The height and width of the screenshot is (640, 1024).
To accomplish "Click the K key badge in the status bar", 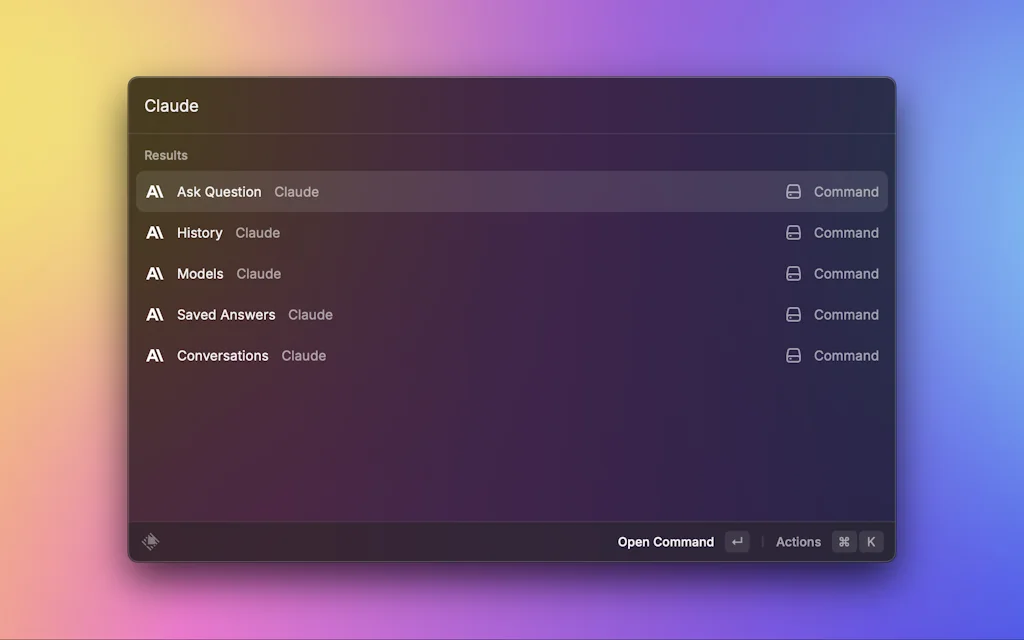I will tap(871, 541).
